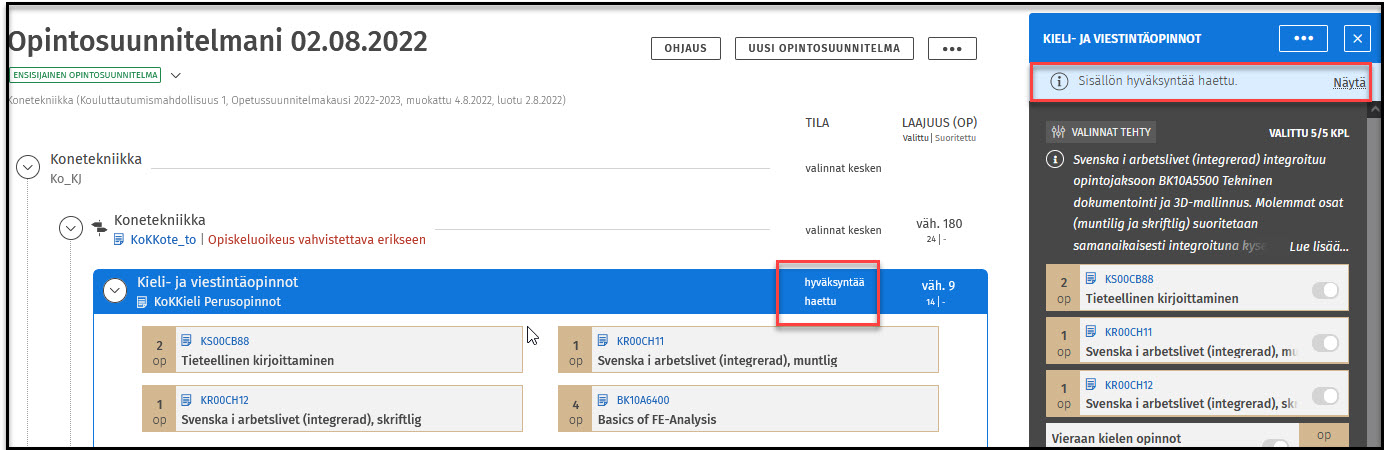Click the Näytä link in notification

1348,83
